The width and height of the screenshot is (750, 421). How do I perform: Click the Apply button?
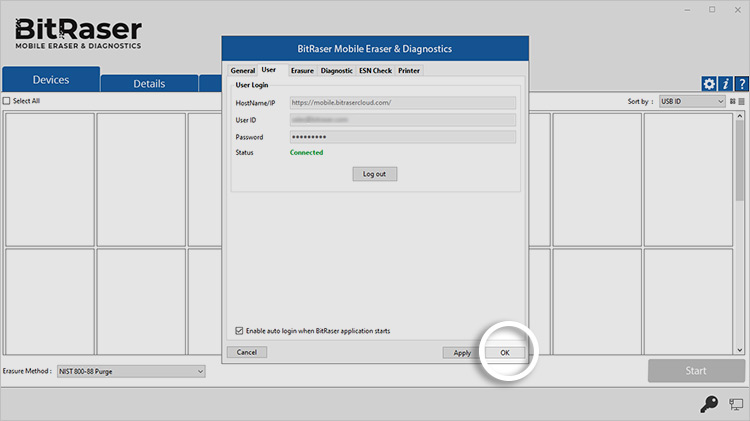[462, 353]
